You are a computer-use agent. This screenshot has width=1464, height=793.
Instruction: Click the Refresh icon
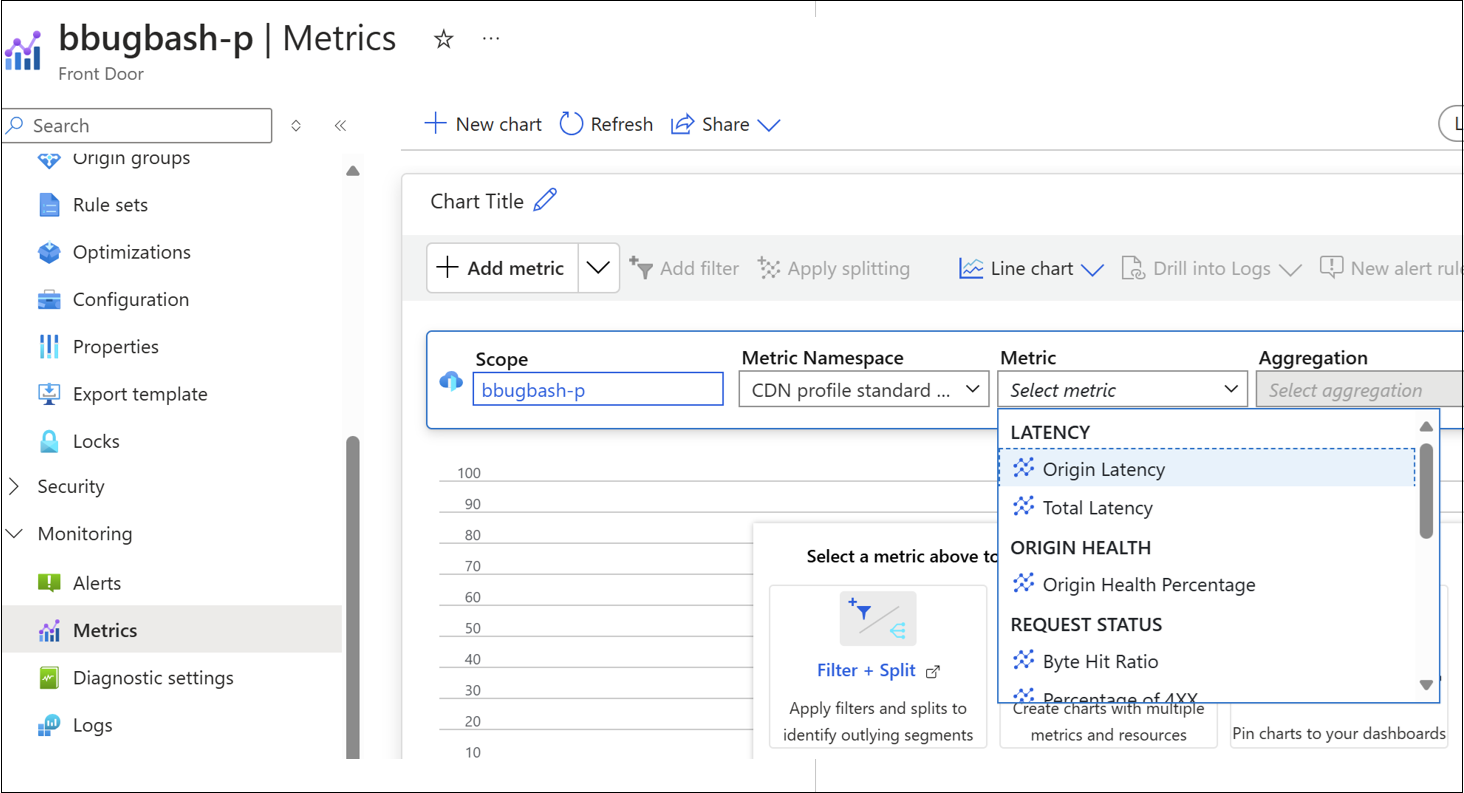point(571,124)
